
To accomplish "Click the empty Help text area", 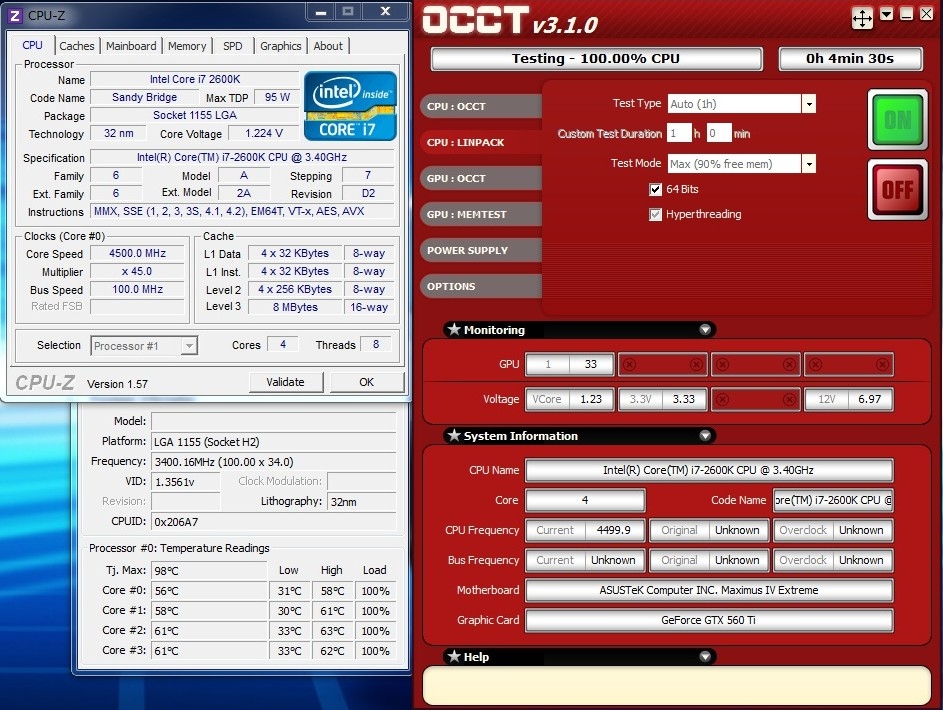I will coord(677,685).
